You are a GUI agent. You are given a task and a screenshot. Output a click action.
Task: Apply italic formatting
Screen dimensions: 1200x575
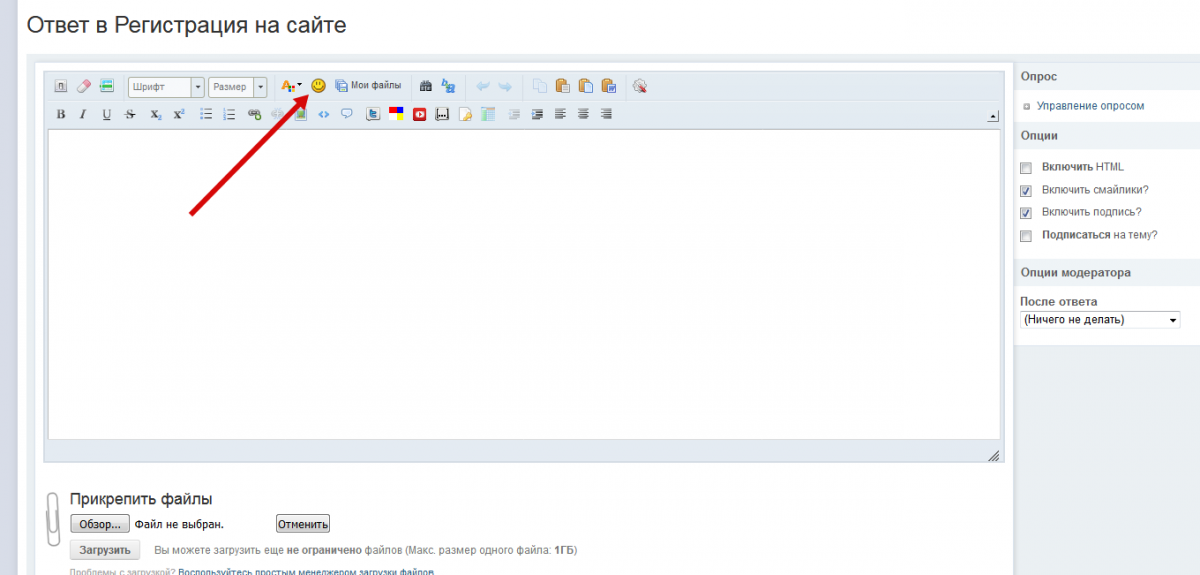(x=83, y=114)
